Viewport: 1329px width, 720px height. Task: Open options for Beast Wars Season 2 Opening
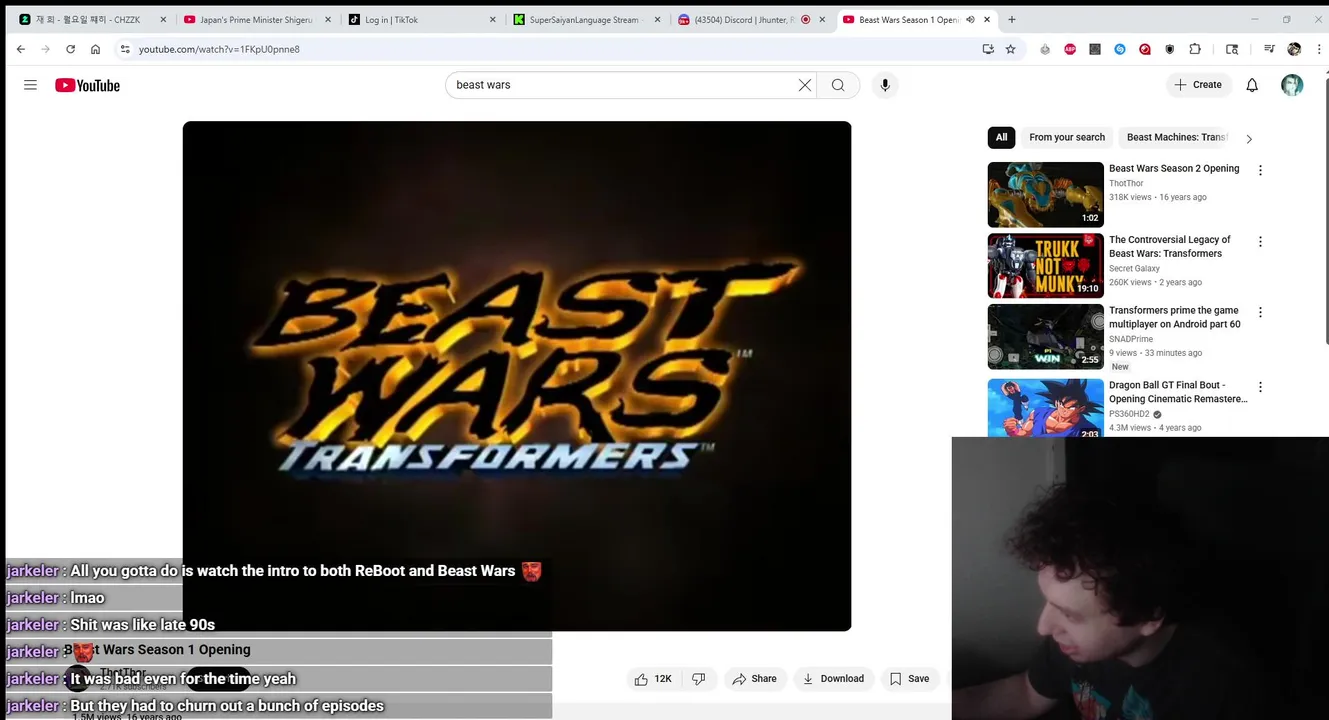1260,170
